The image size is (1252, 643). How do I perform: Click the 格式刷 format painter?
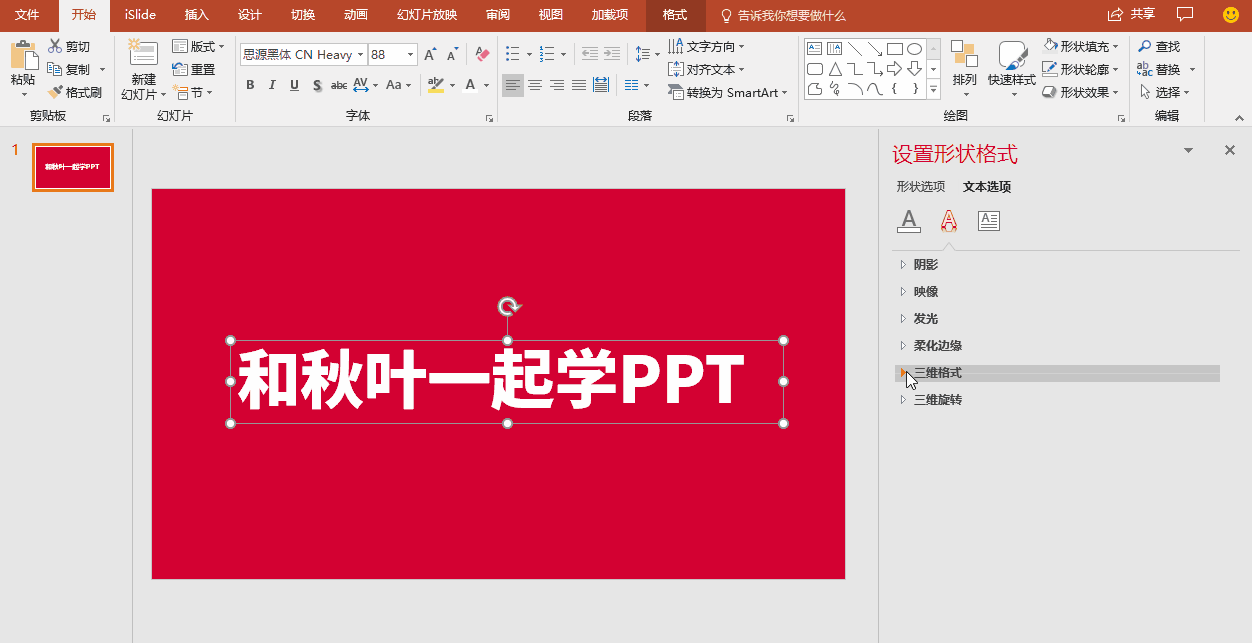click(x=75, y=92)
